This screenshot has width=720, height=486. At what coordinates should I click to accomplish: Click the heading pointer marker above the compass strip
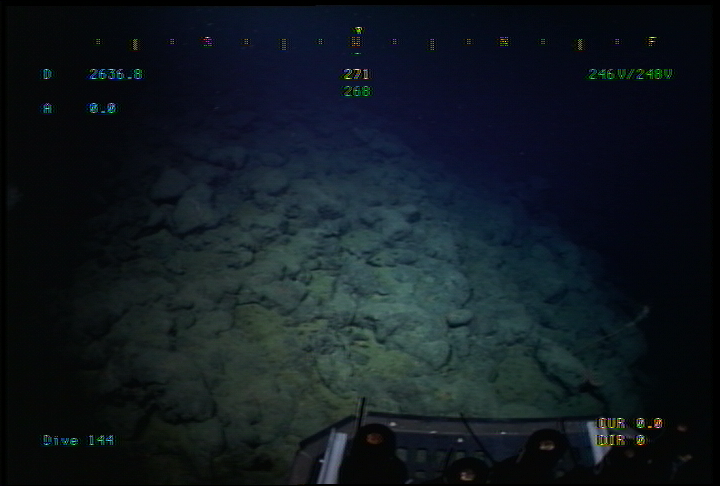[358, 31]
